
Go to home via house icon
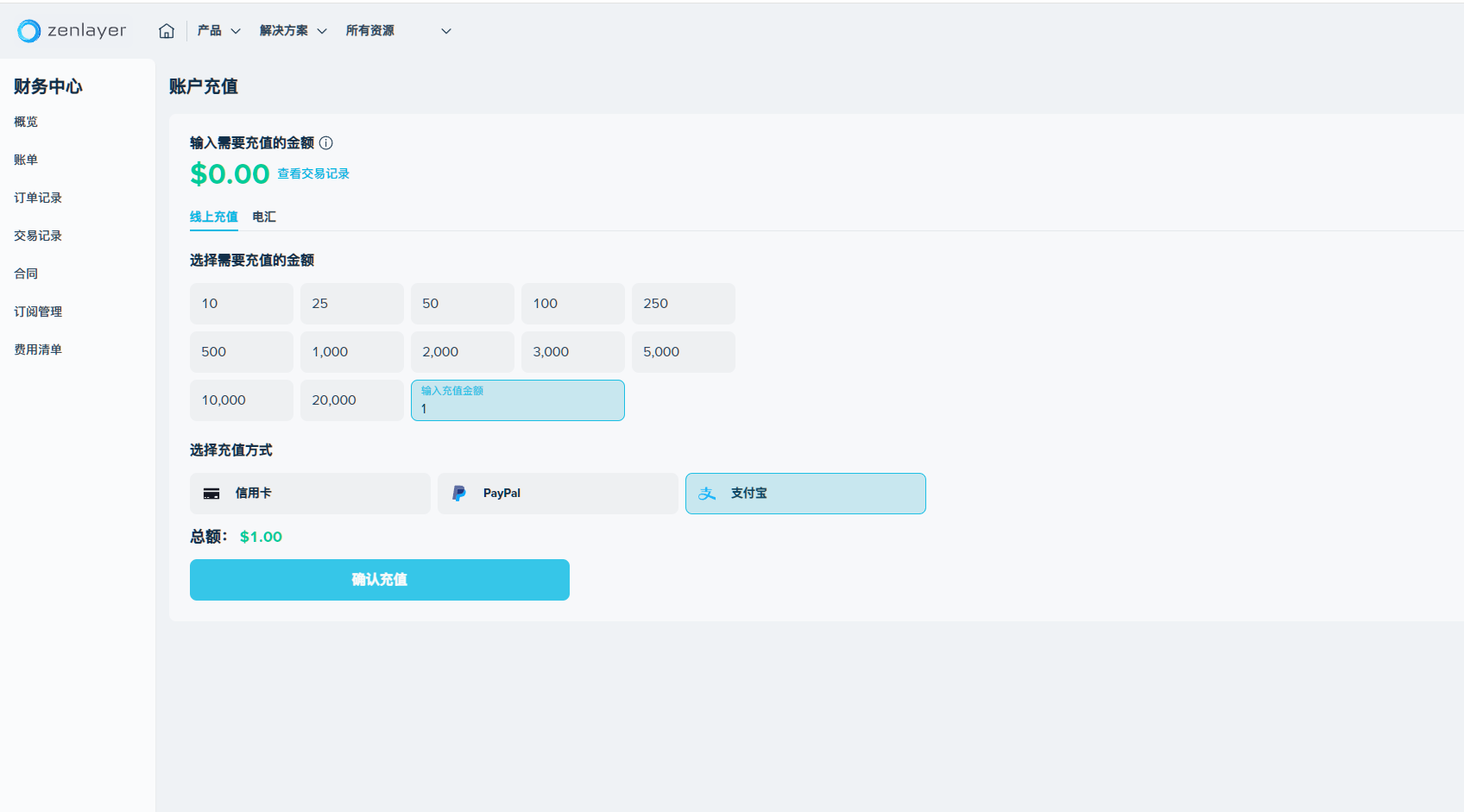[x=167, y=31]
